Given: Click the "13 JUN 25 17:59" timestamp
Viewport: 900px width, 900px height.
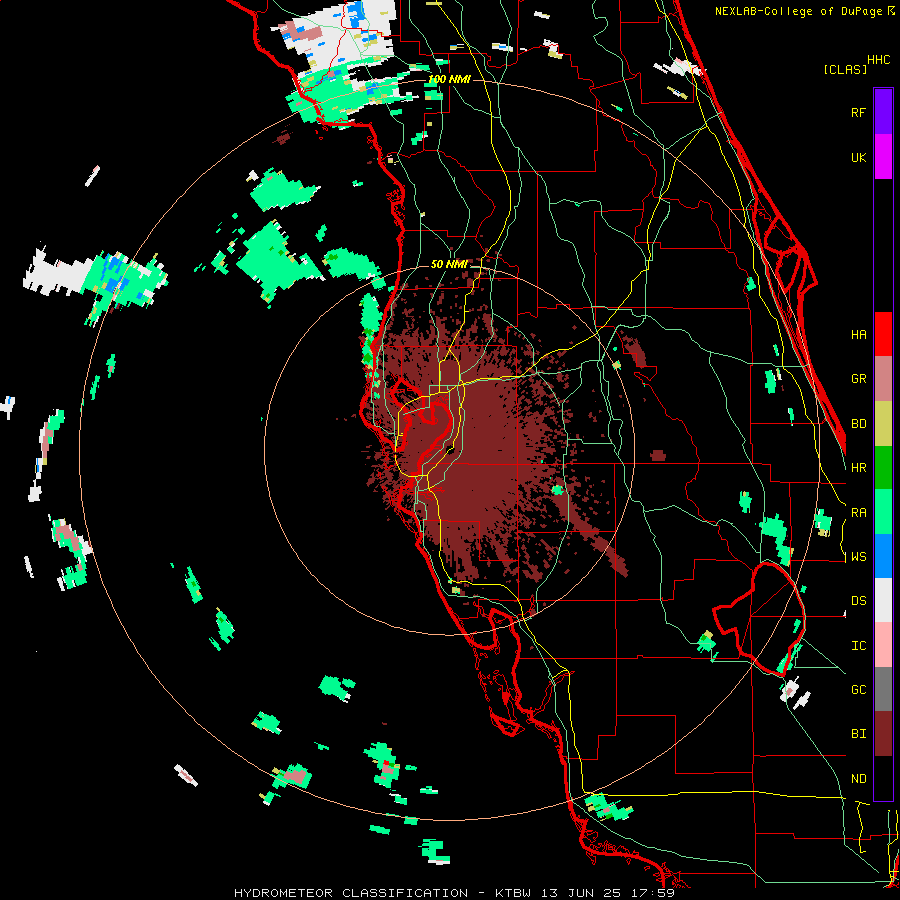Looking at the screenshot, I should coord(607,893).
